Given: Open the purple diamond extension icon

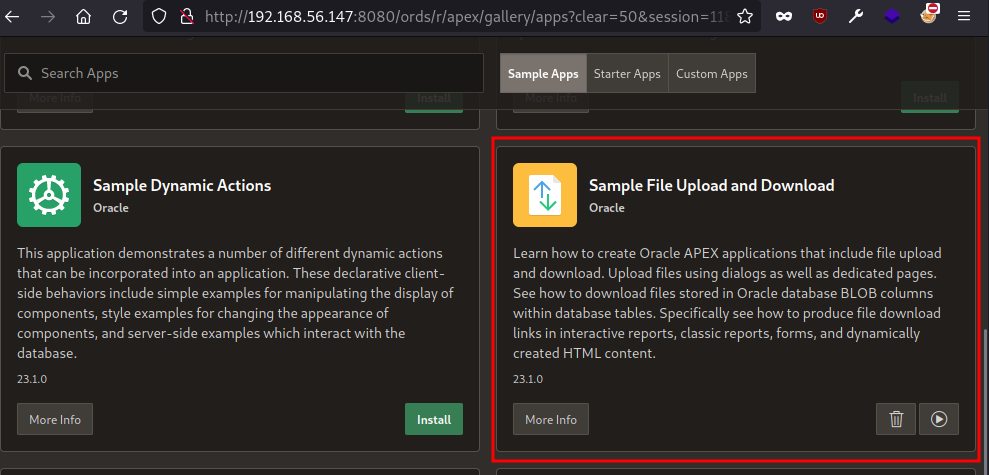Looking at the screenshot, I should coord(892,16).
